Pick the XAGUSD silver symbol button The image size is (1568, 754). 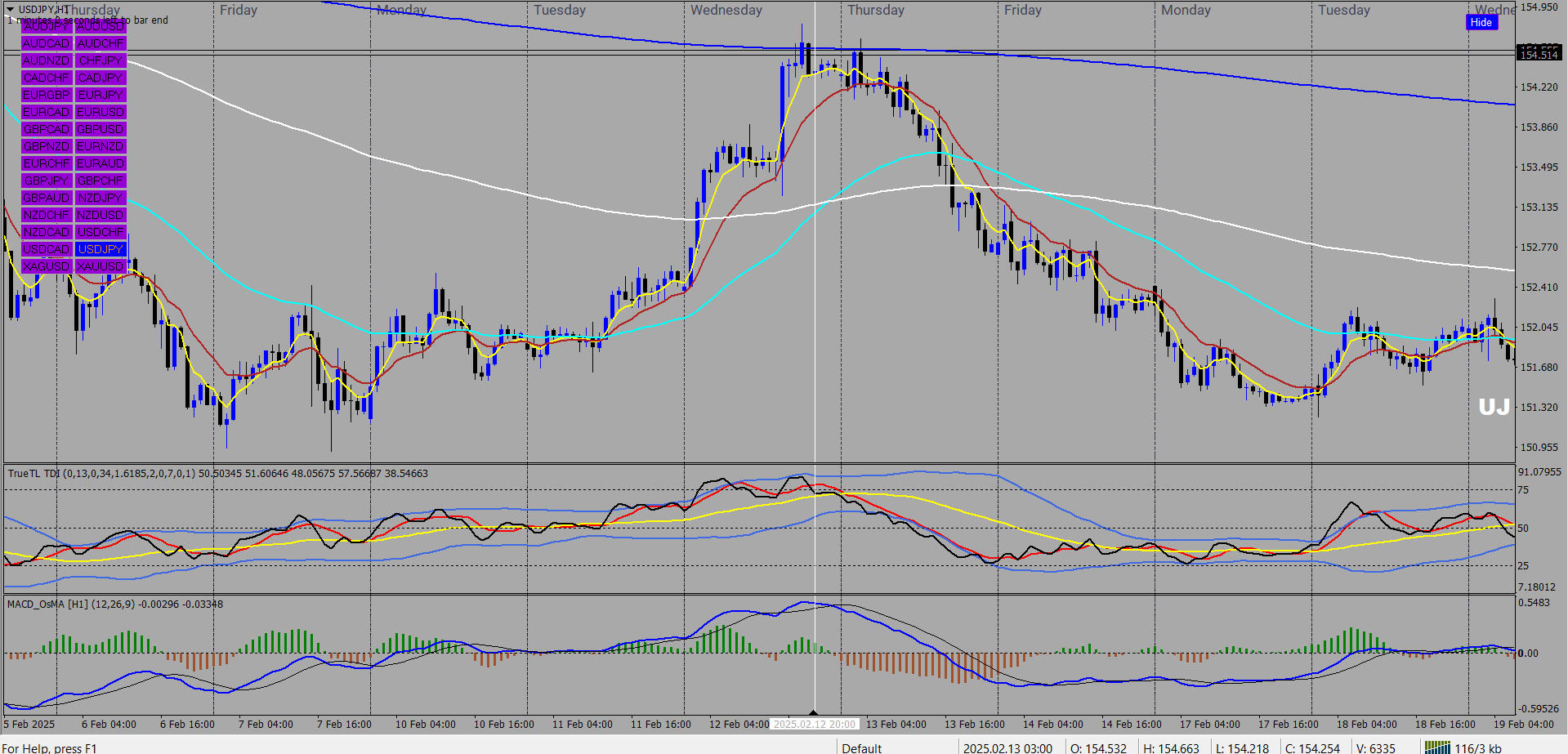[47, 266]
